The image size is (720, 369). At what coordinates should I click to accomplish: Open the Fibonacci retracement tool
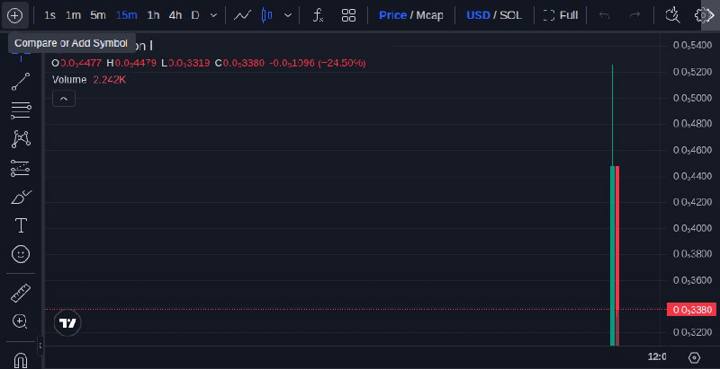[x=21, y=110]
